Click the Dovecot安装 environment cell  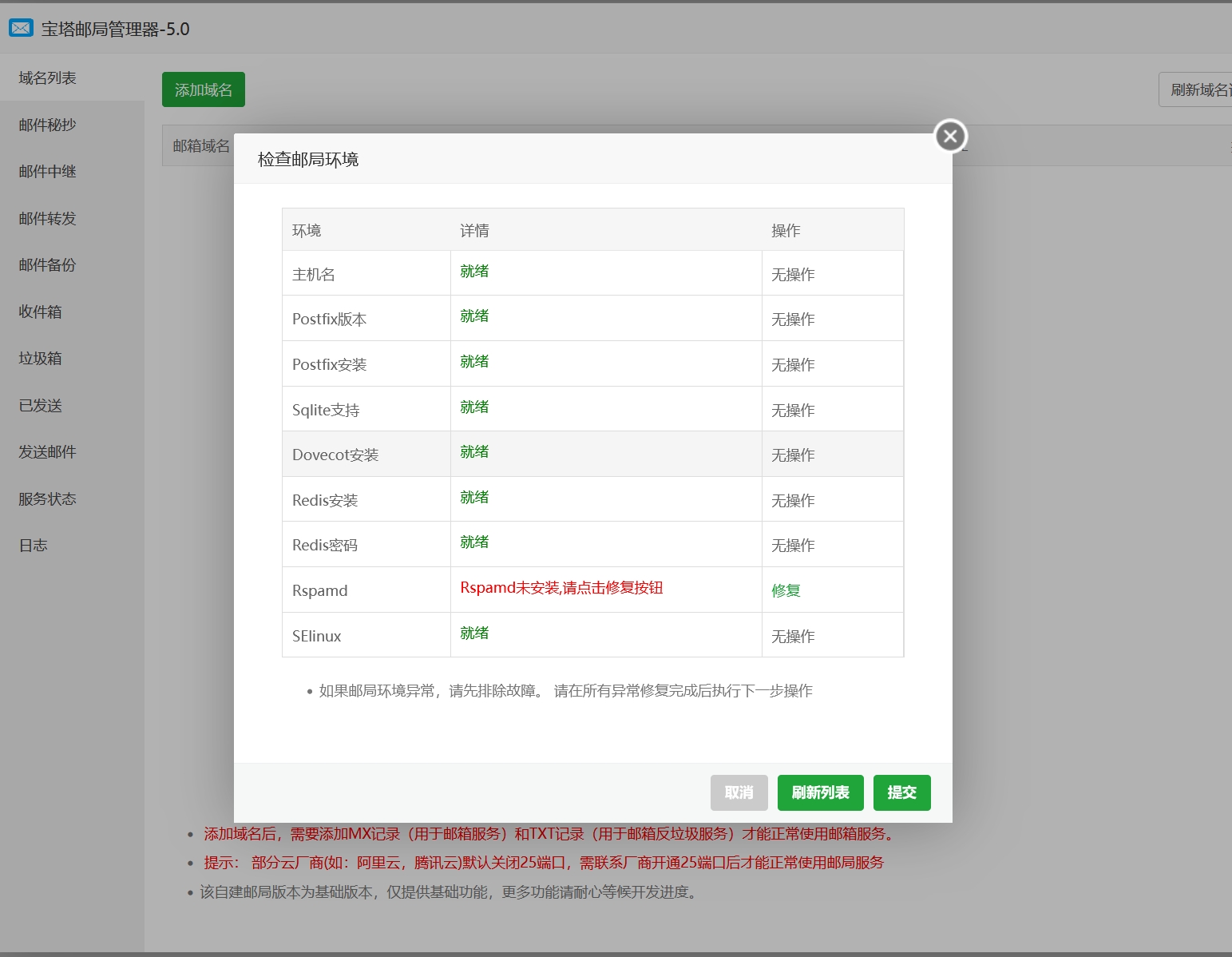[x=366, y=454]
